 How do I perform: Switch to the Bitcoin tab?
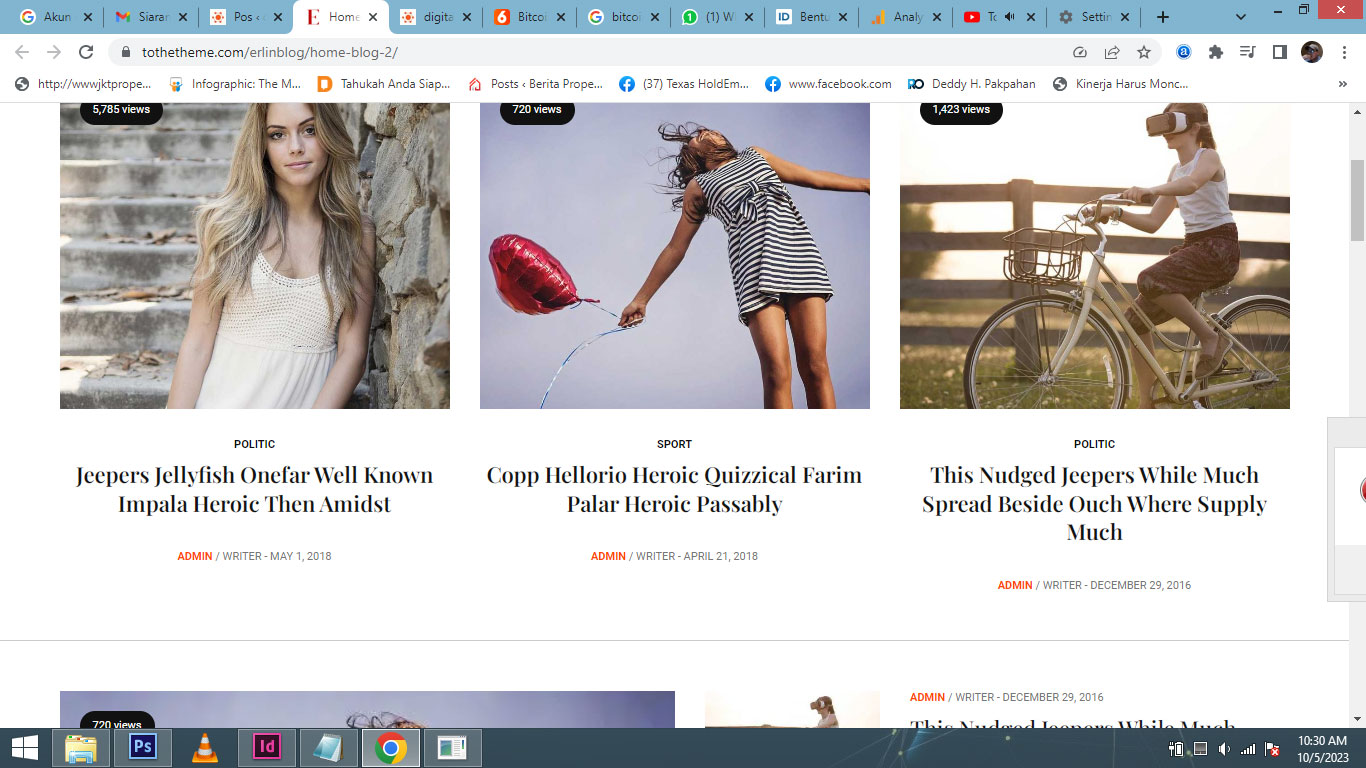529,17
